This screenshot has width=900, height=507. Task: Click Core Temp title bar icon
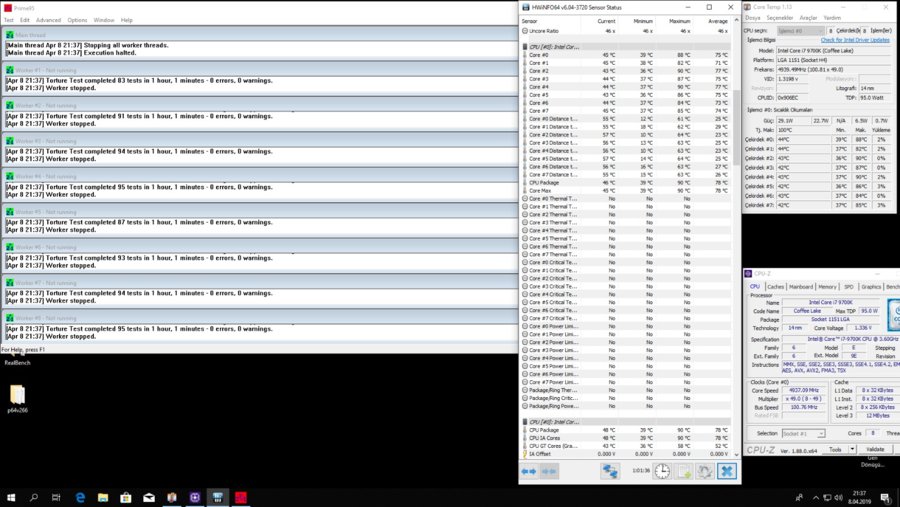click(x=747, y=7)
